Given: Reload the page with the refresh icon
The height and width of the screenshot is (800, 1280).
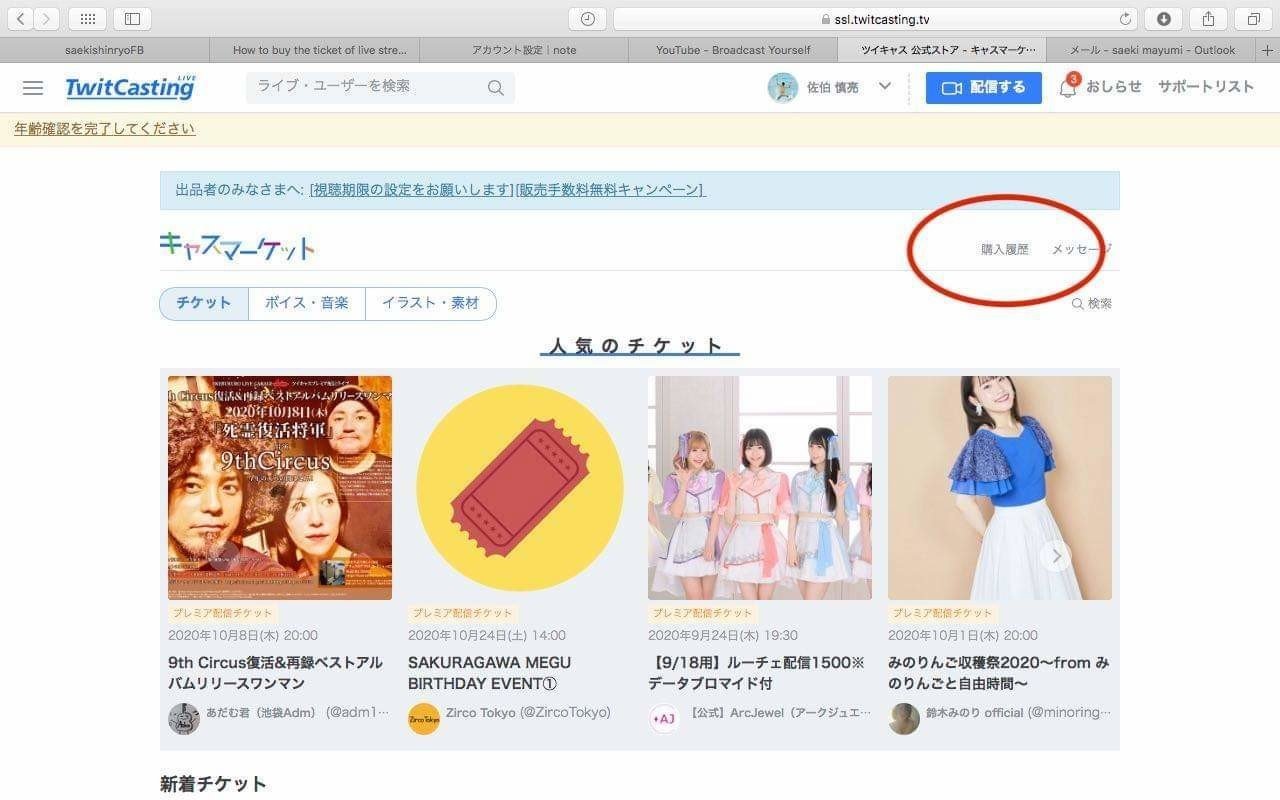Looking at the screenshot, I should click(1125, 19).
